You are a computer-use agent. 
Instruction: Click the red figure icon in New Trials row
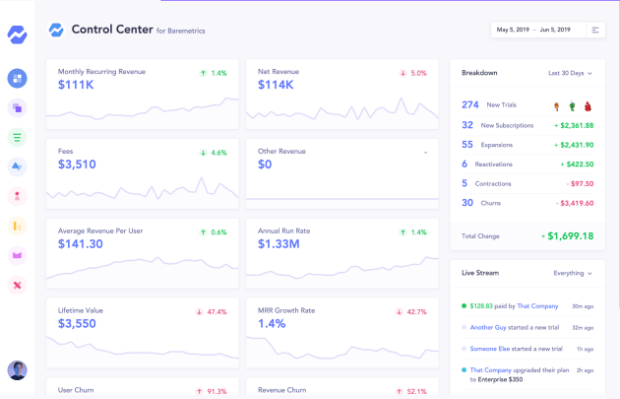coord(588,106)
